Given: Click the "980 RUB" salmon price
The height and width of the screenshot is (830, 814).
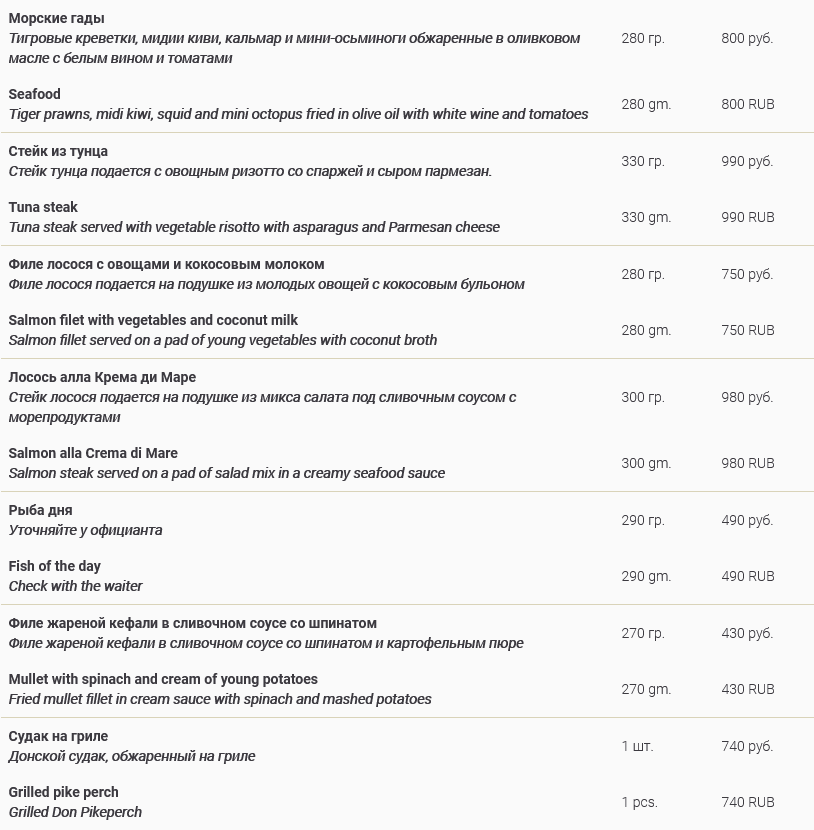Looking at the screenshot, I should (748, 463).
